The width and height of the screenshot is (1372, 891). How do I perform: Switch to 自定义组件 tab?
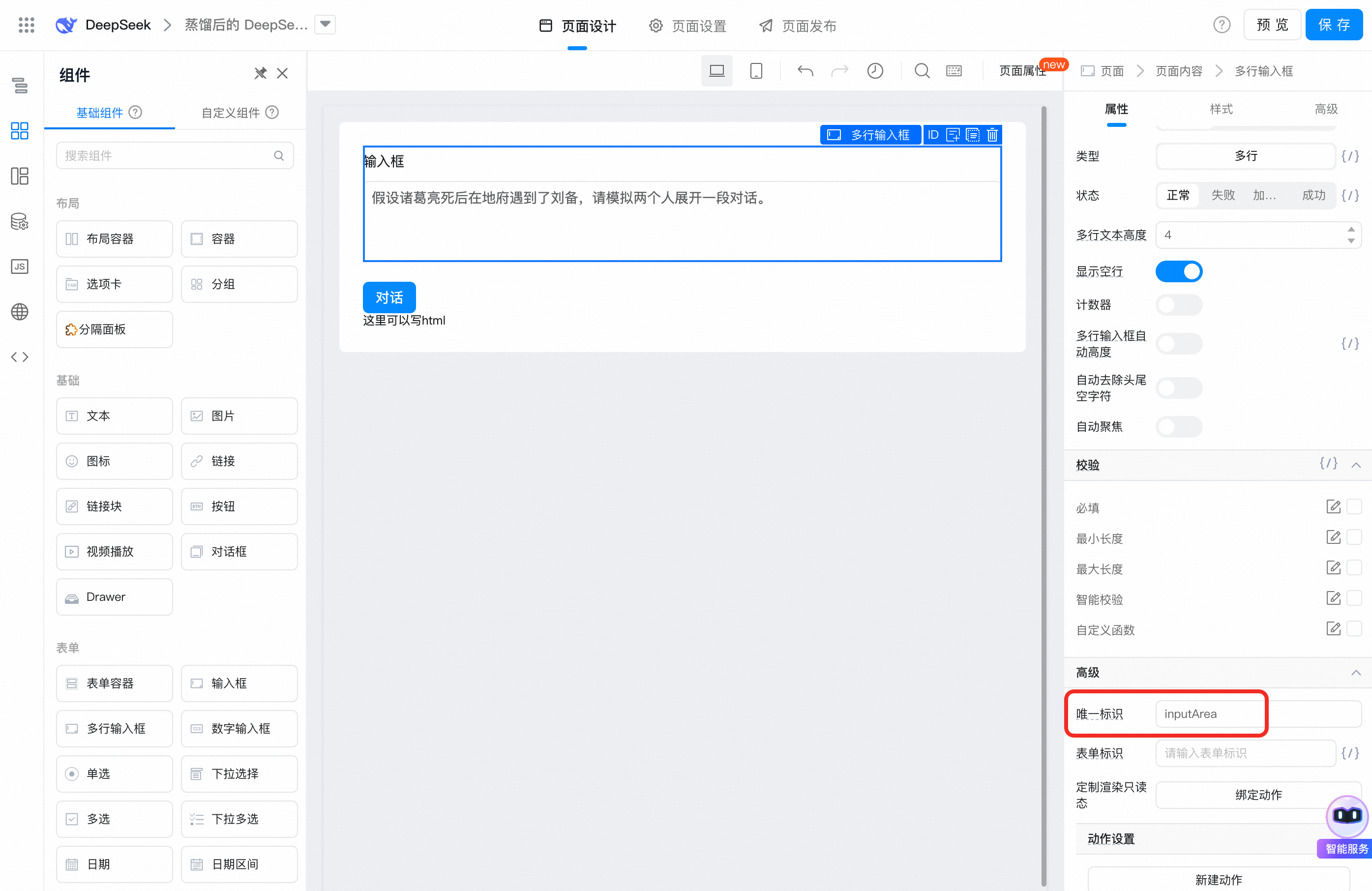pos(240,113)
